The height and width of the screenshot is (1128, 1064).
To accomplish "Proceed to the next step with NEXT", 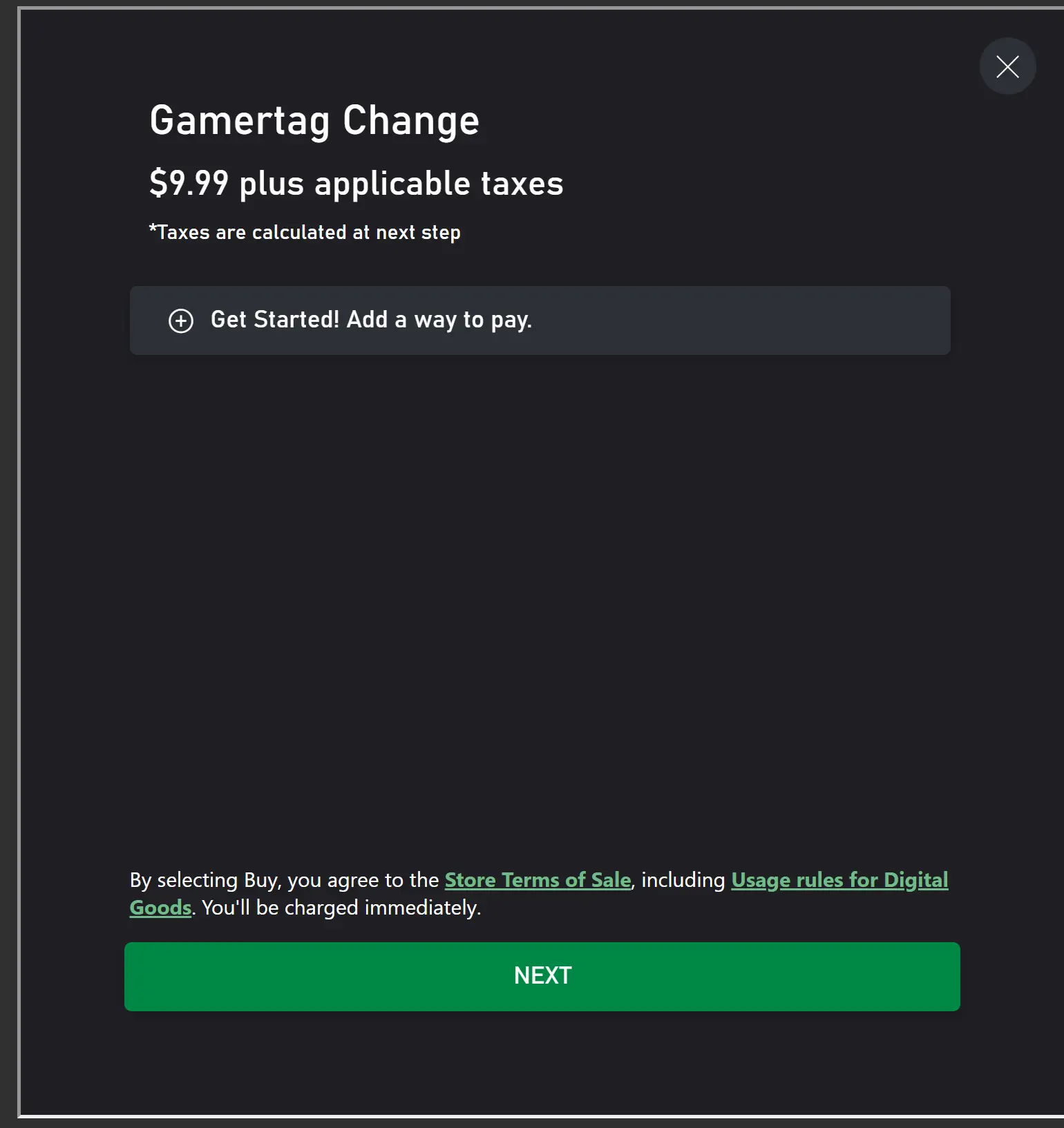I will (542, 977).
